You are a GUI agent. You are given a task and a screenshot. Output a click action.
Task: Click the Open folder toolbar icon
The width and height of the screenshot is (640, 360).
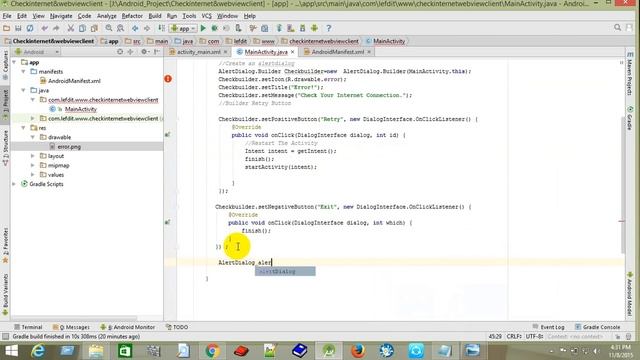coord(6,28)
